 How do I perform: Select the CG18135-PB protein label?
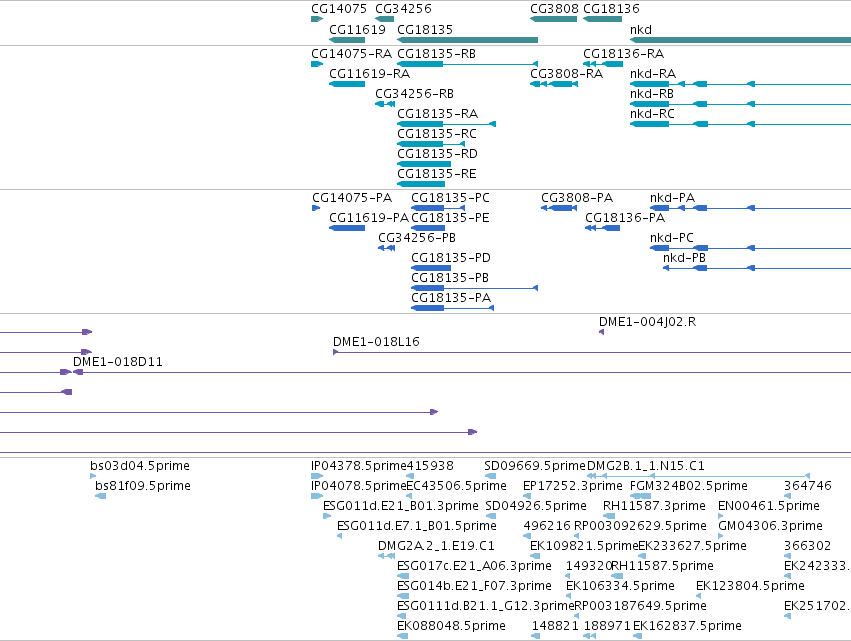(x=450, y=278)
